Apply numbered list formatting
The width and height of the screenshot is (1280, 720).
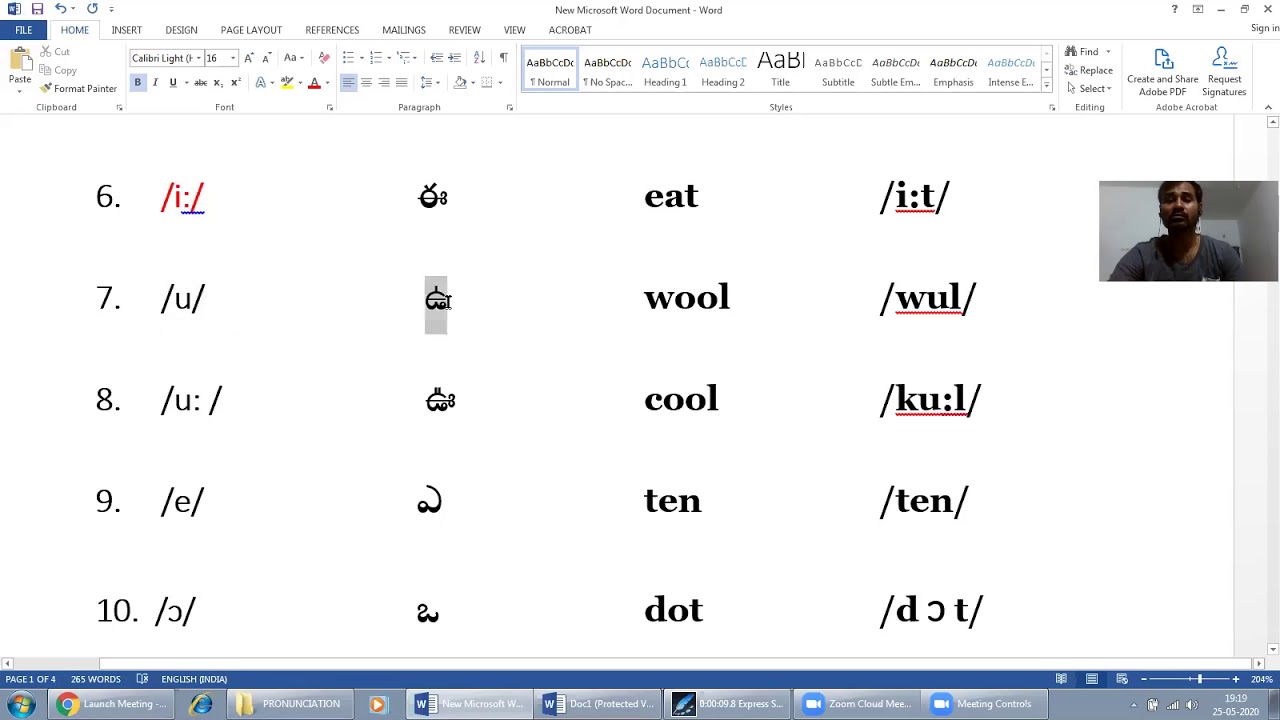(x=376, y=57)
